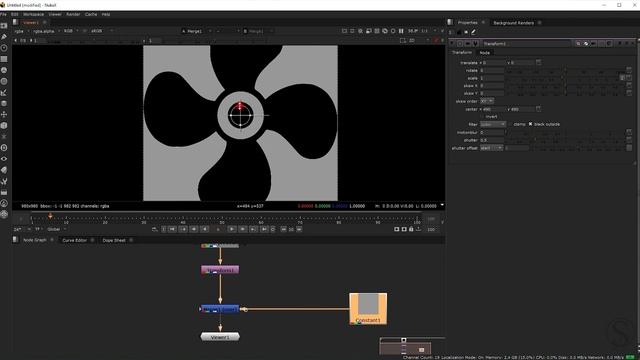Open the Filter nodes toolbar menu
The height and width of the screenshot is (360, 640).
[x=4, y=81]
